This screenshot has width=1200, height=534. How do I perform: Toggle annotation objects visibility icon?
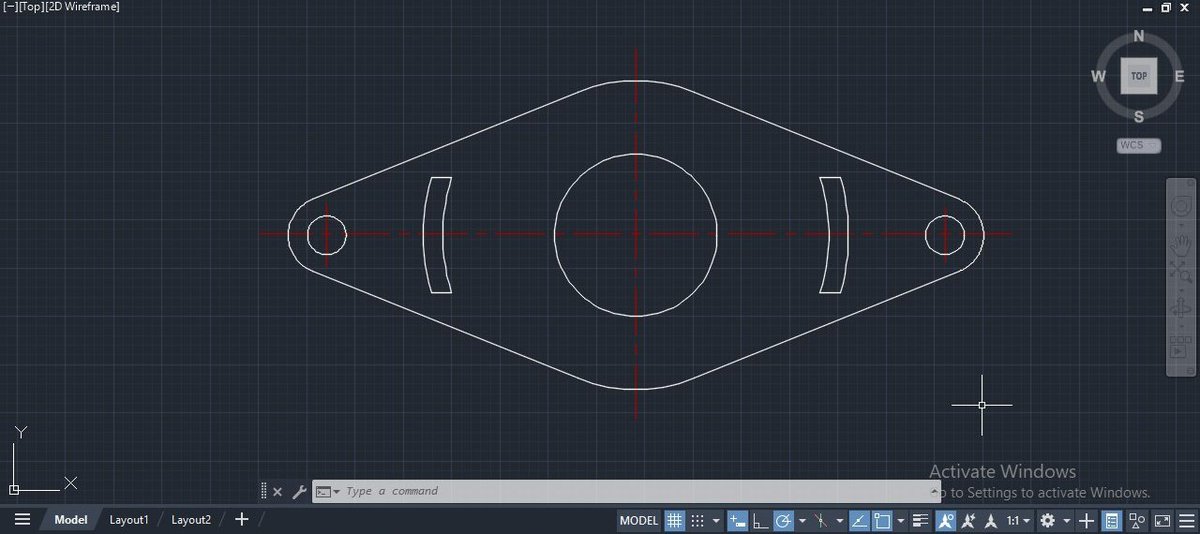tap(946, 520)
